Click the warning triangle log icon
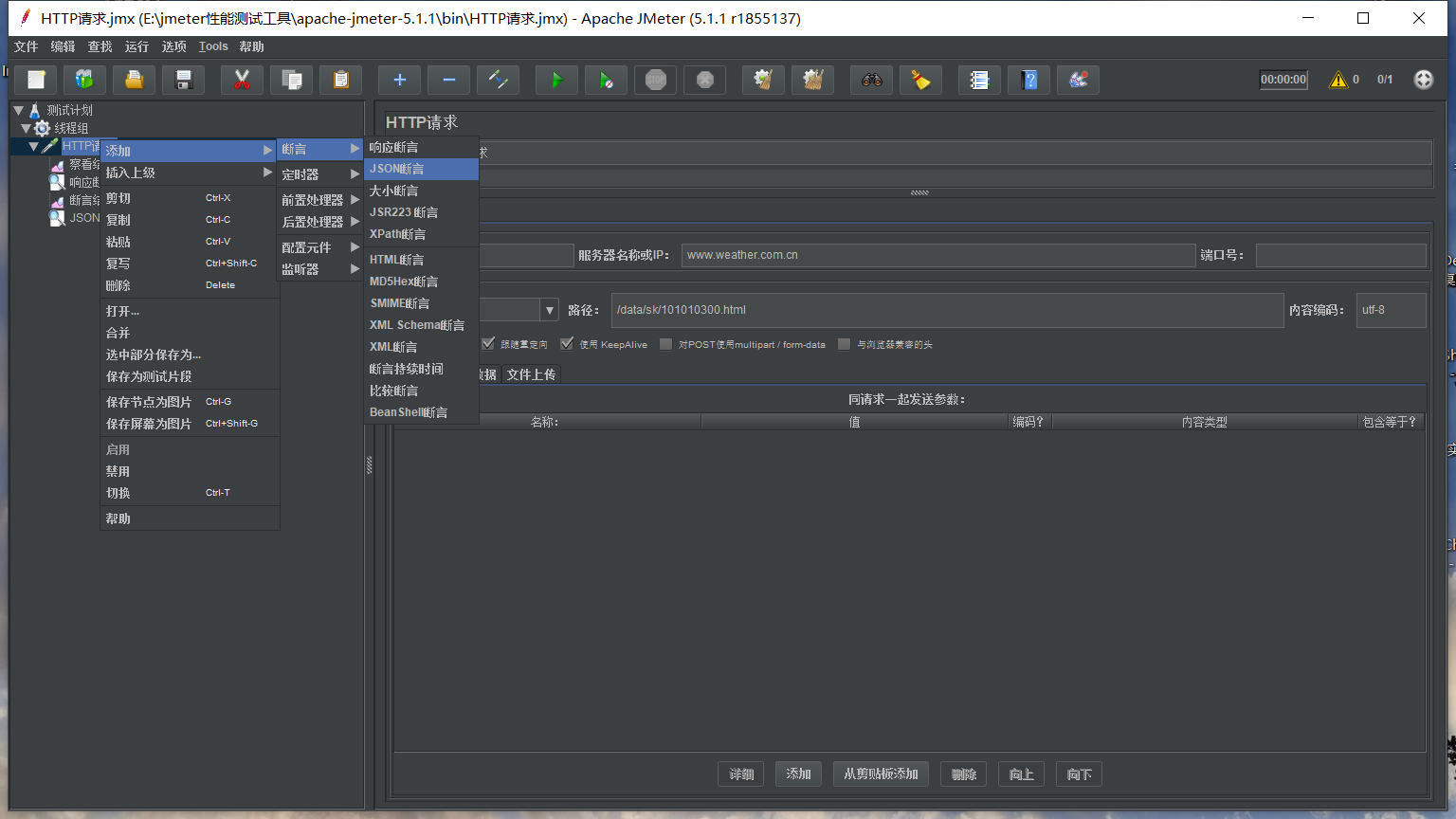The image size is (1456, 819). pos(1338,80)
